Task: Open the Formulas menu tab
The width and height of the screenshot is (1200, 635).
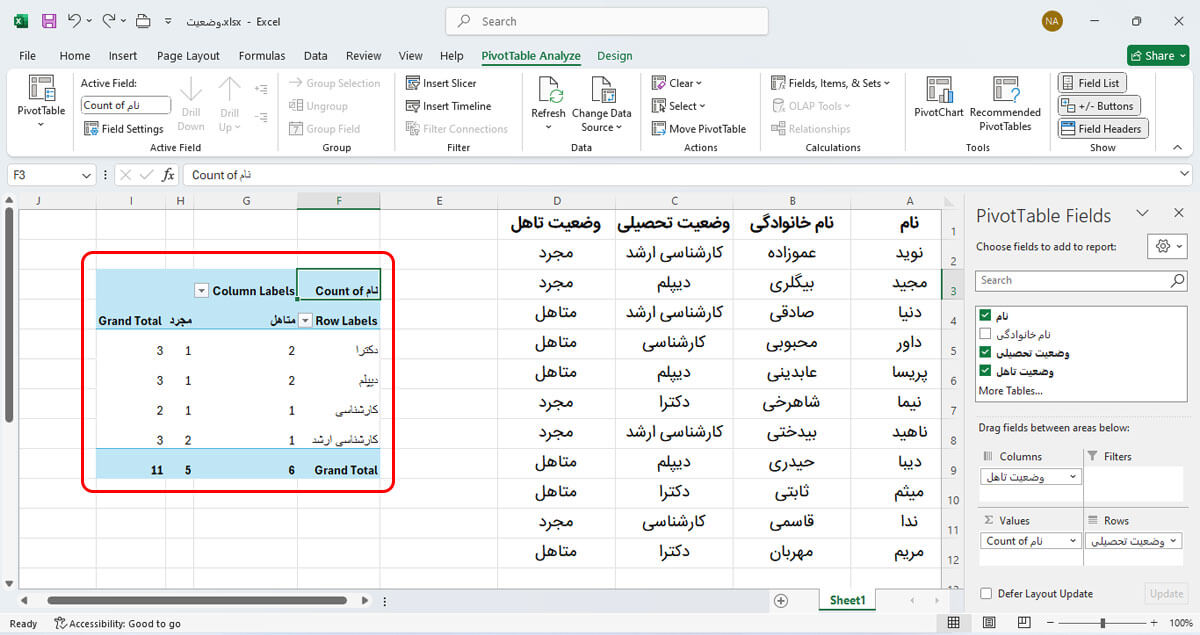Action: 262,56
